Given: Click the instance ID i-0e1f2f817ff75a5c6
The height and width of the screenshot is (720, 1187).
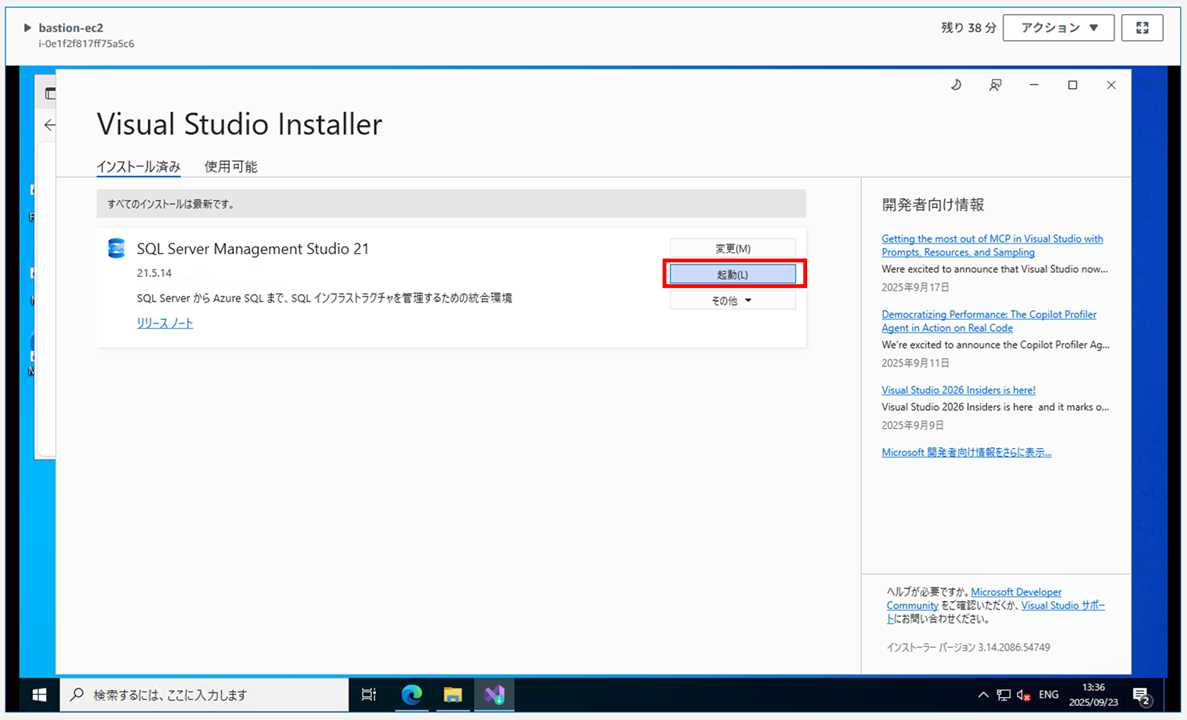Looking at the screenshot, I should click(86, 44).
